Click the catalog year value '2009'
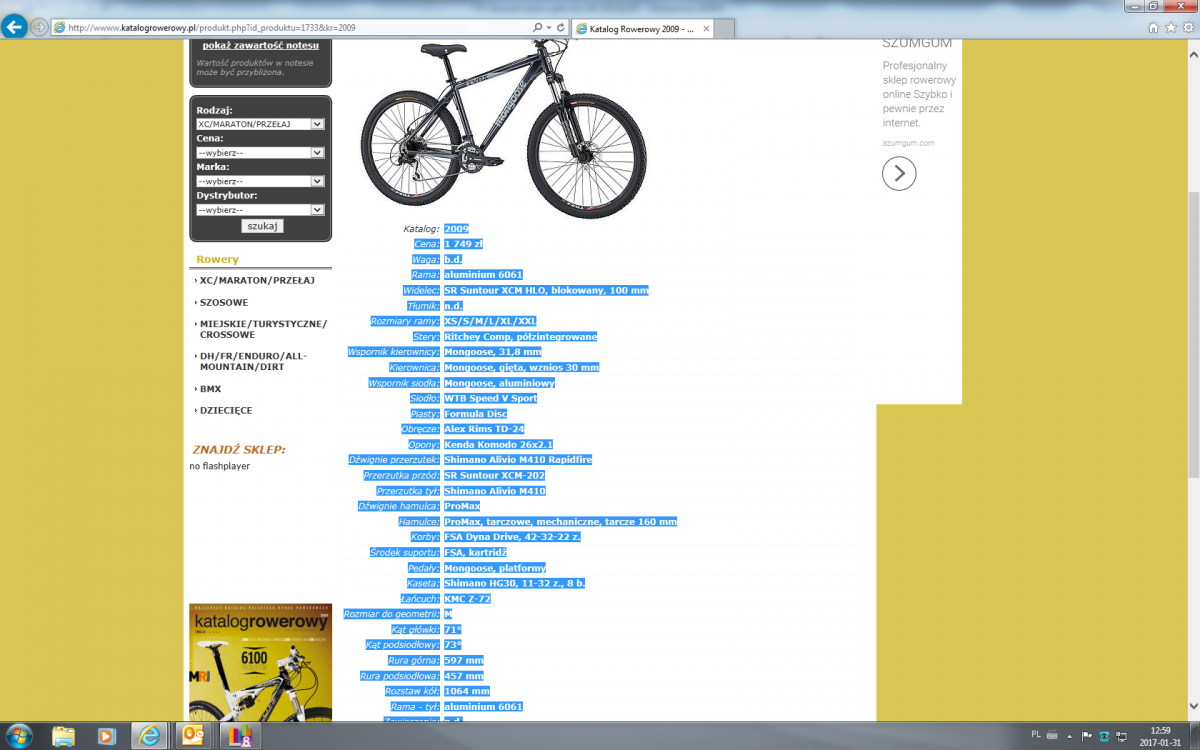 [x=456, y=229]
